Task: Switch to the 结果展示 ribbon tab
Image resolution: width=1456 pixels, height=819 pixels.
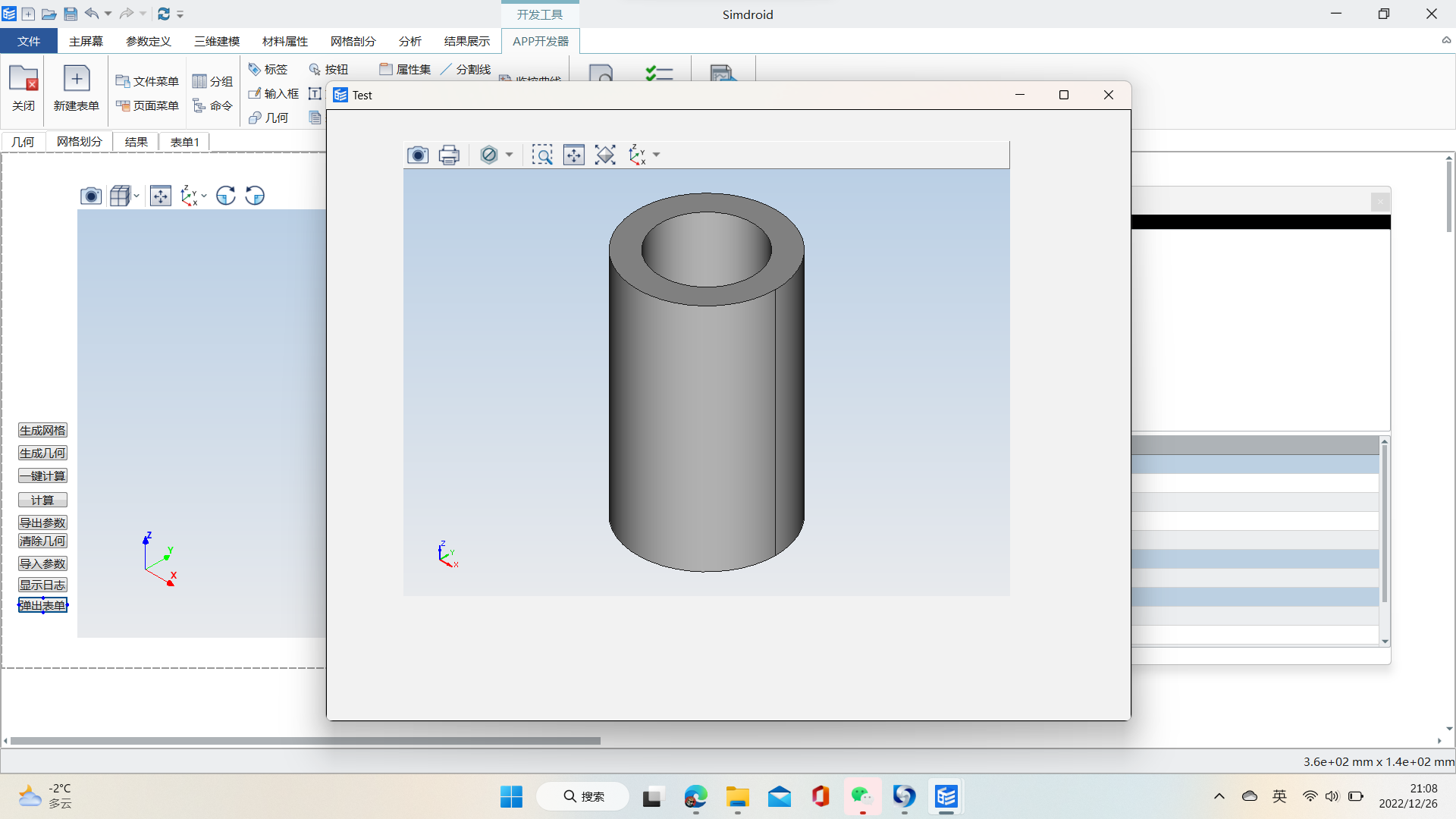Action: [467, 41]
